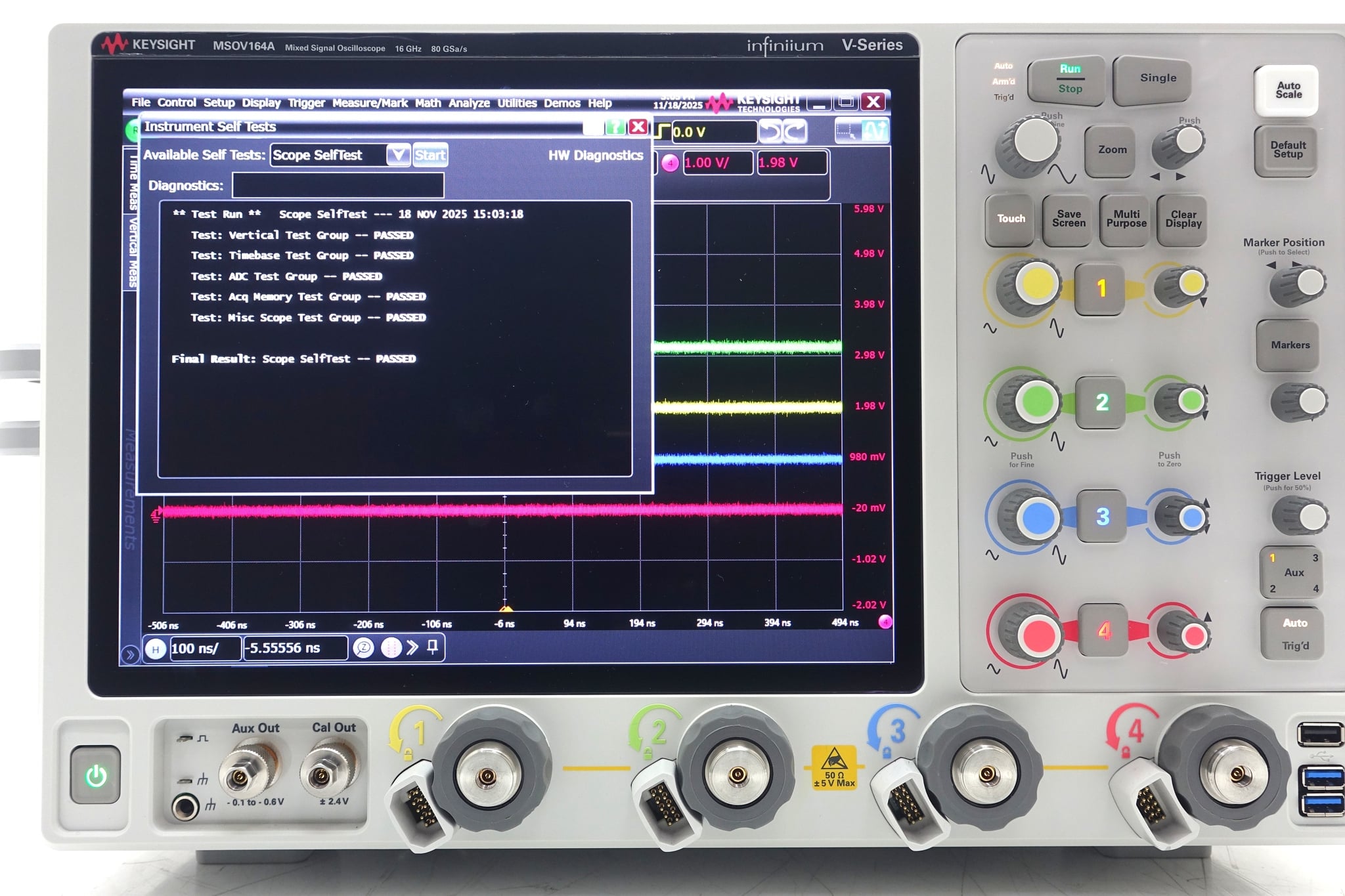Push the Clear Display key
The width and height of the screenshot is (1345, 896).
[1182, 219]
